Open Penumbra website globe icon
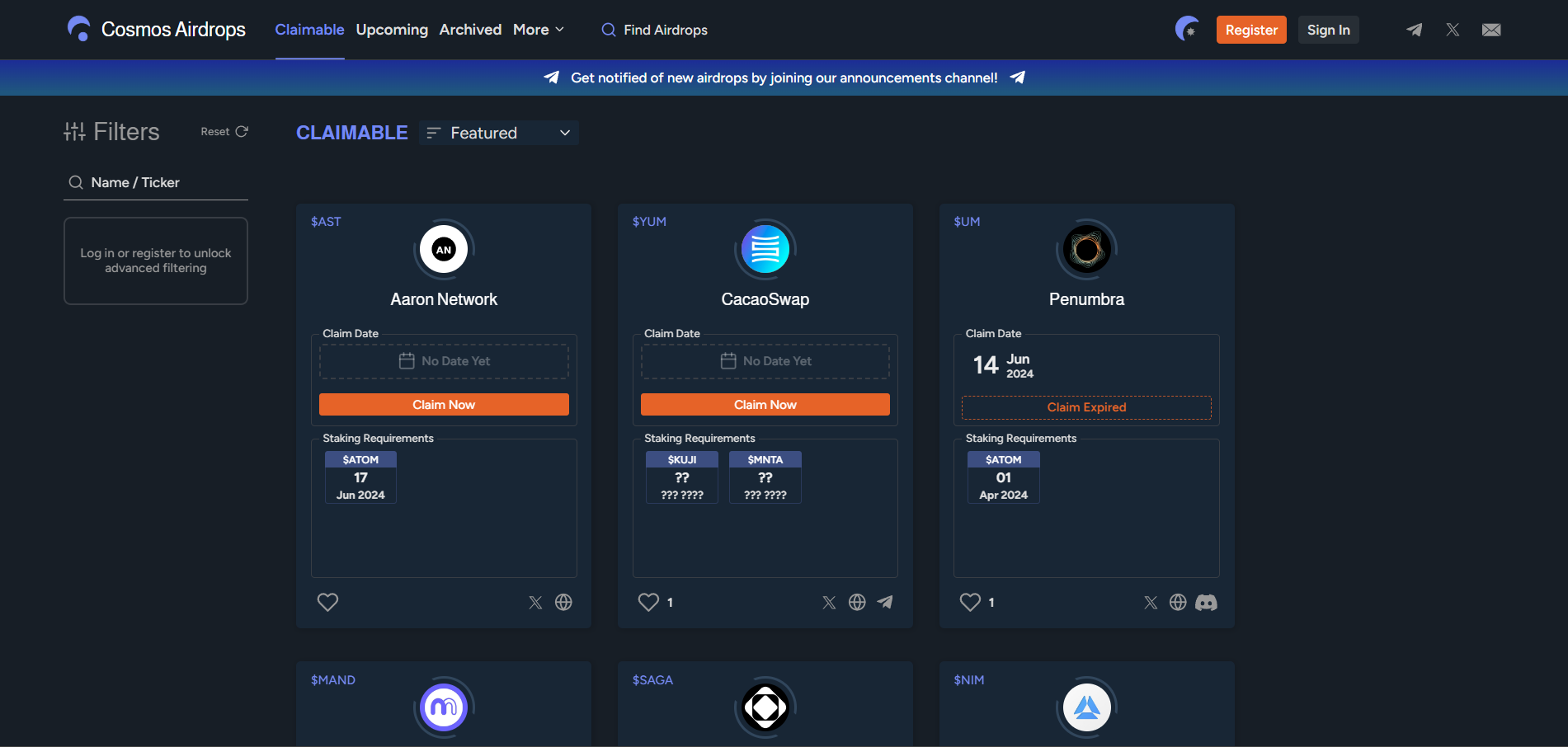The image size is (1568, 747). [x=1178, y=603]
